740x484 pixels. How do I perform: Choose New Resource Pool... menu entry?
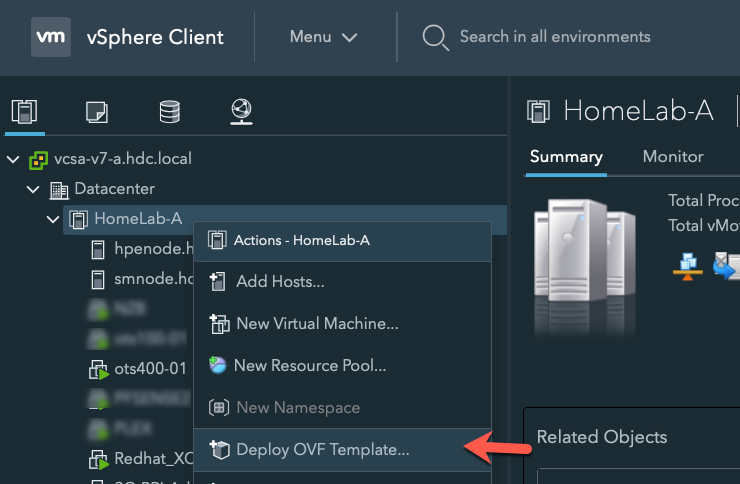tap(342, 366)
